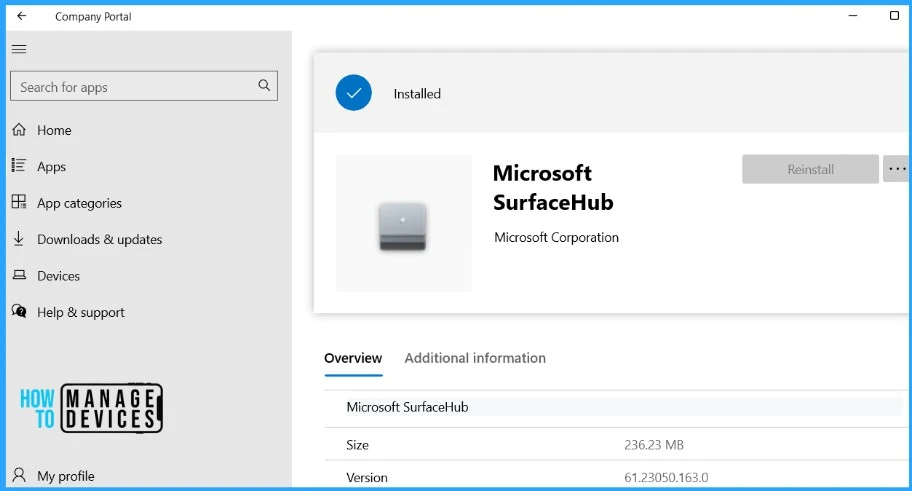The image size is (912, 491).
Task: Click the Apps list icon
Action: [x=19, y=166]
